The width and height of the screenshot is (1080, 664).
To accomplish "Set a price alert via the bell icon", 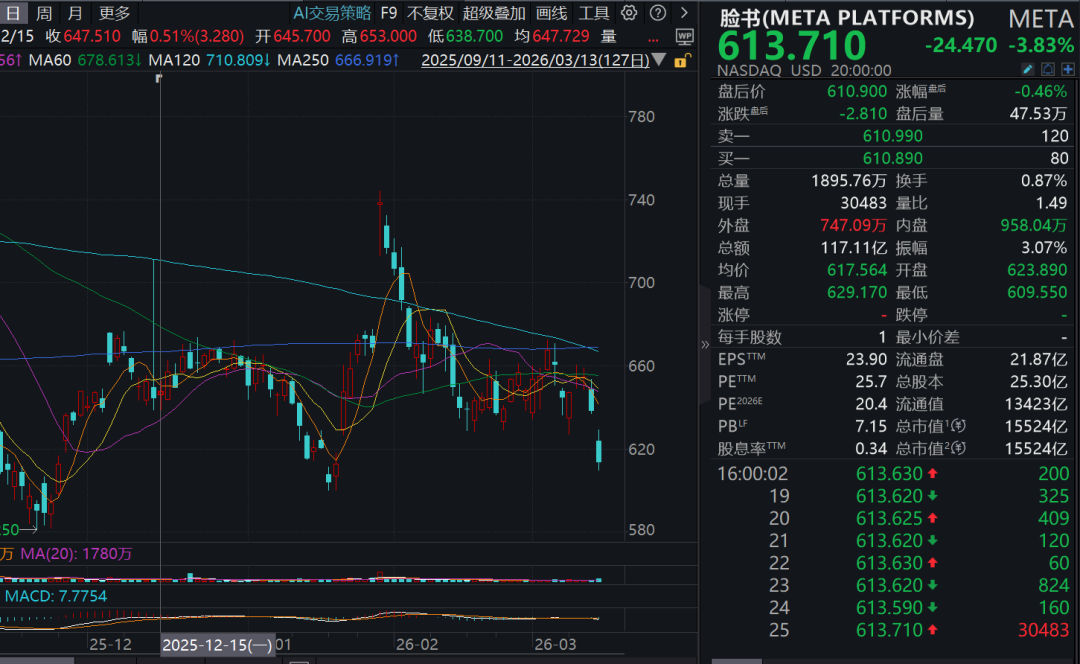I will click(x=1048, y=69).
